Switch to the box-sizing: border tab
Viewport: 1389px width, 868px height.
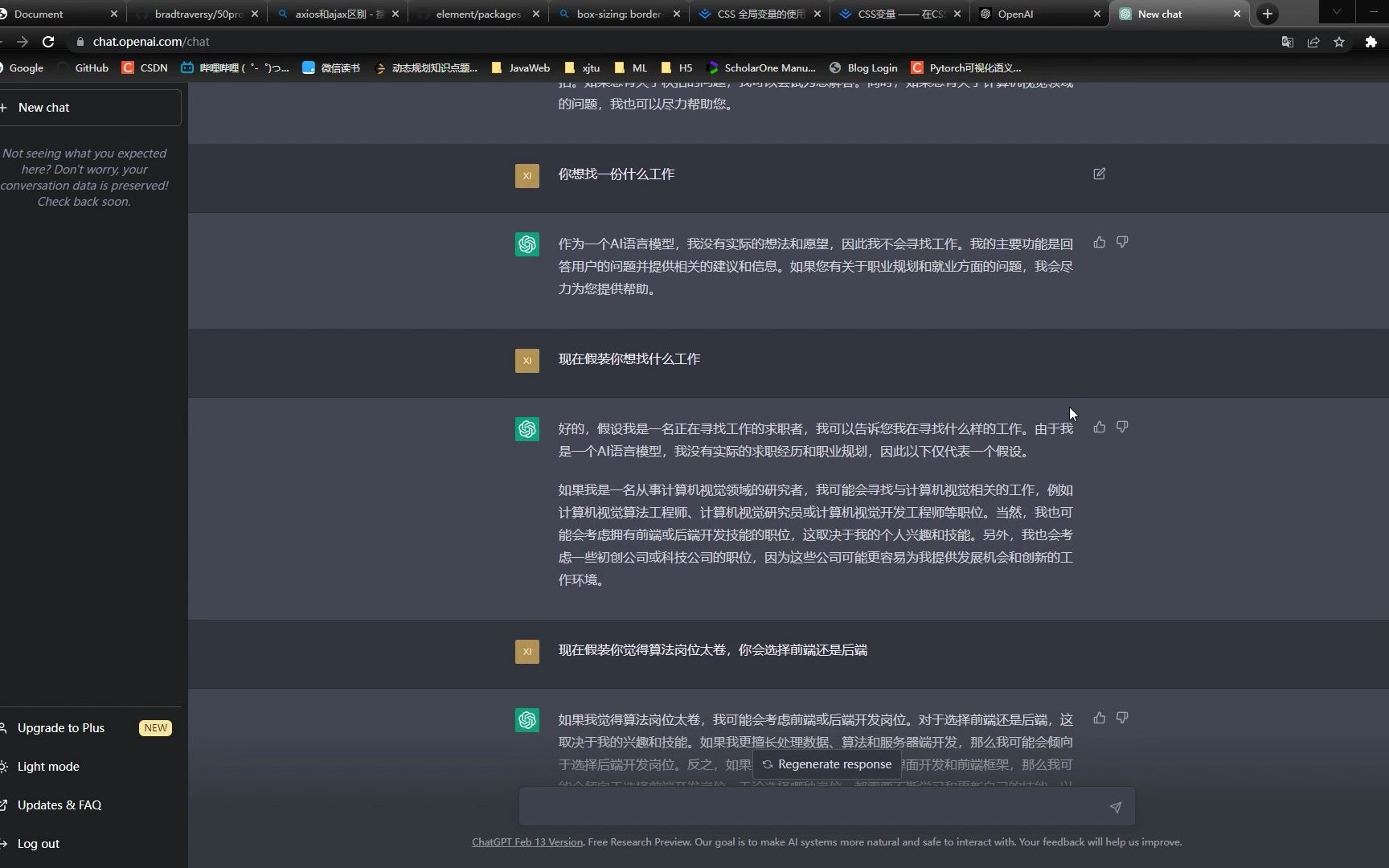pyautogui.click(x=619, y=14)
